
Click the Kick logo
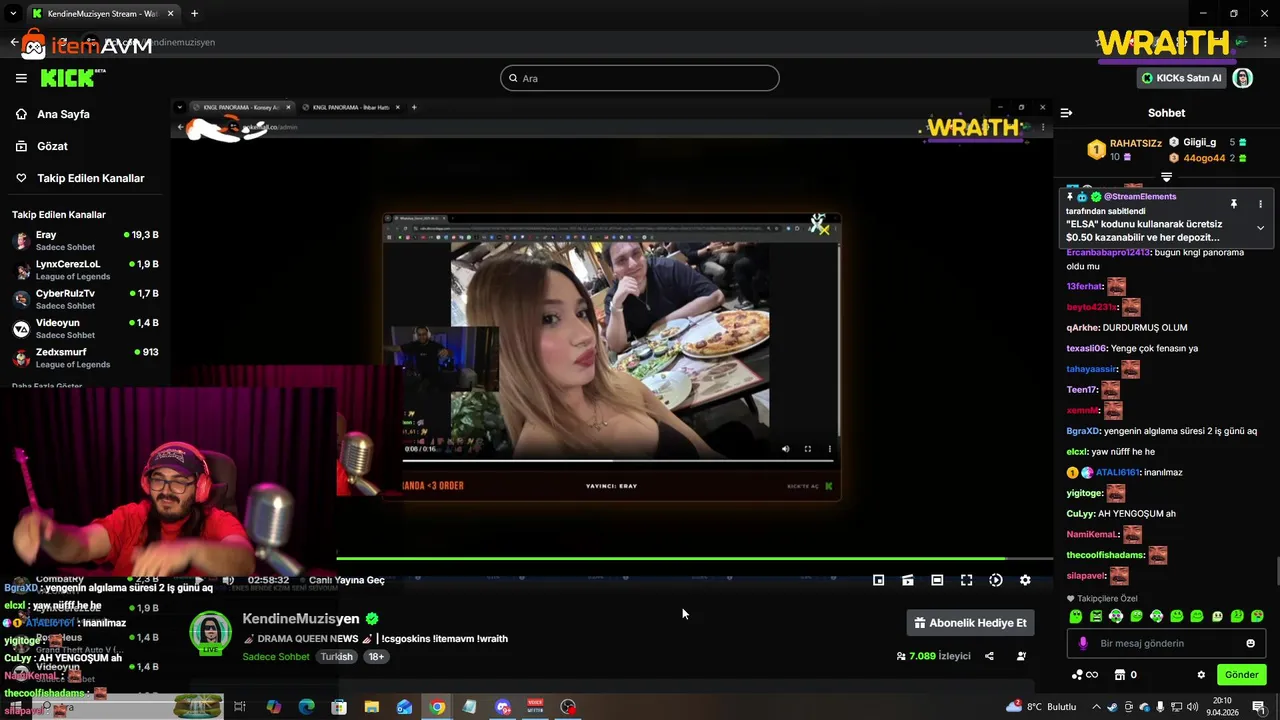(73, 78)
